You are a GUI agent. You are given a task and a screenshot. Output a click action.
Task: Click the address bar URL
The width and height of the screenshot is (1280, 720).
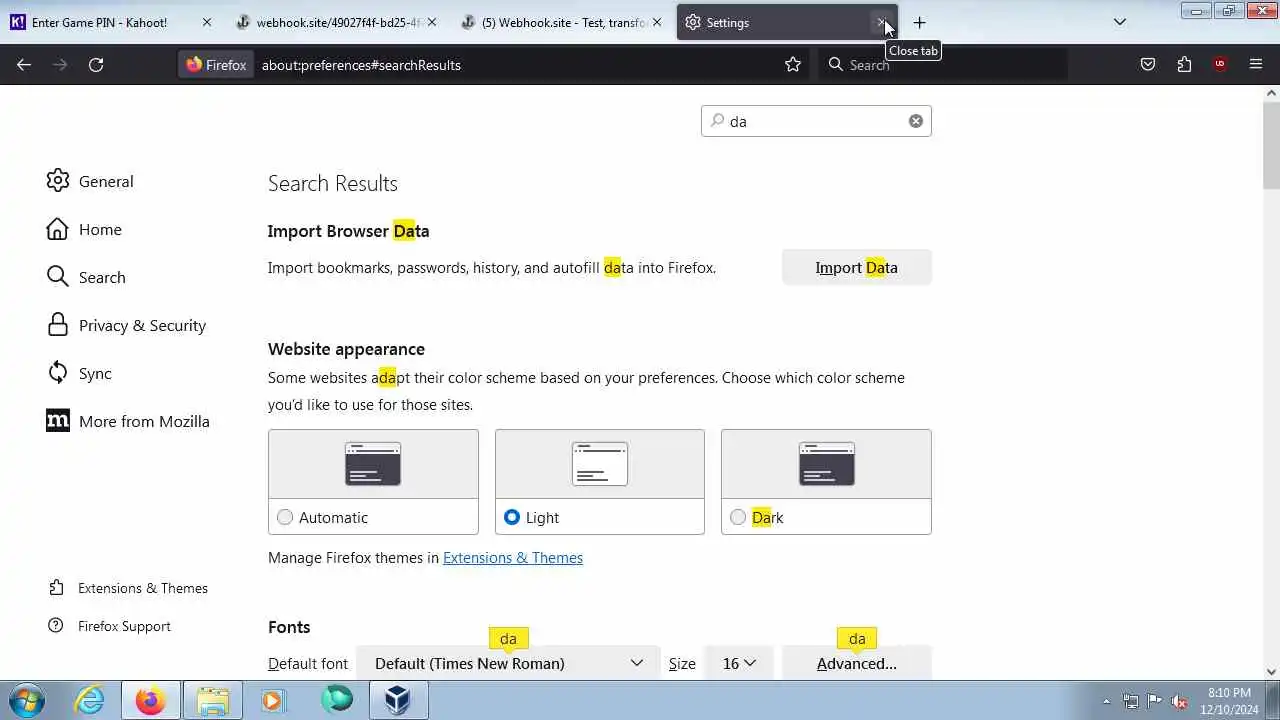tap(361, 65)
